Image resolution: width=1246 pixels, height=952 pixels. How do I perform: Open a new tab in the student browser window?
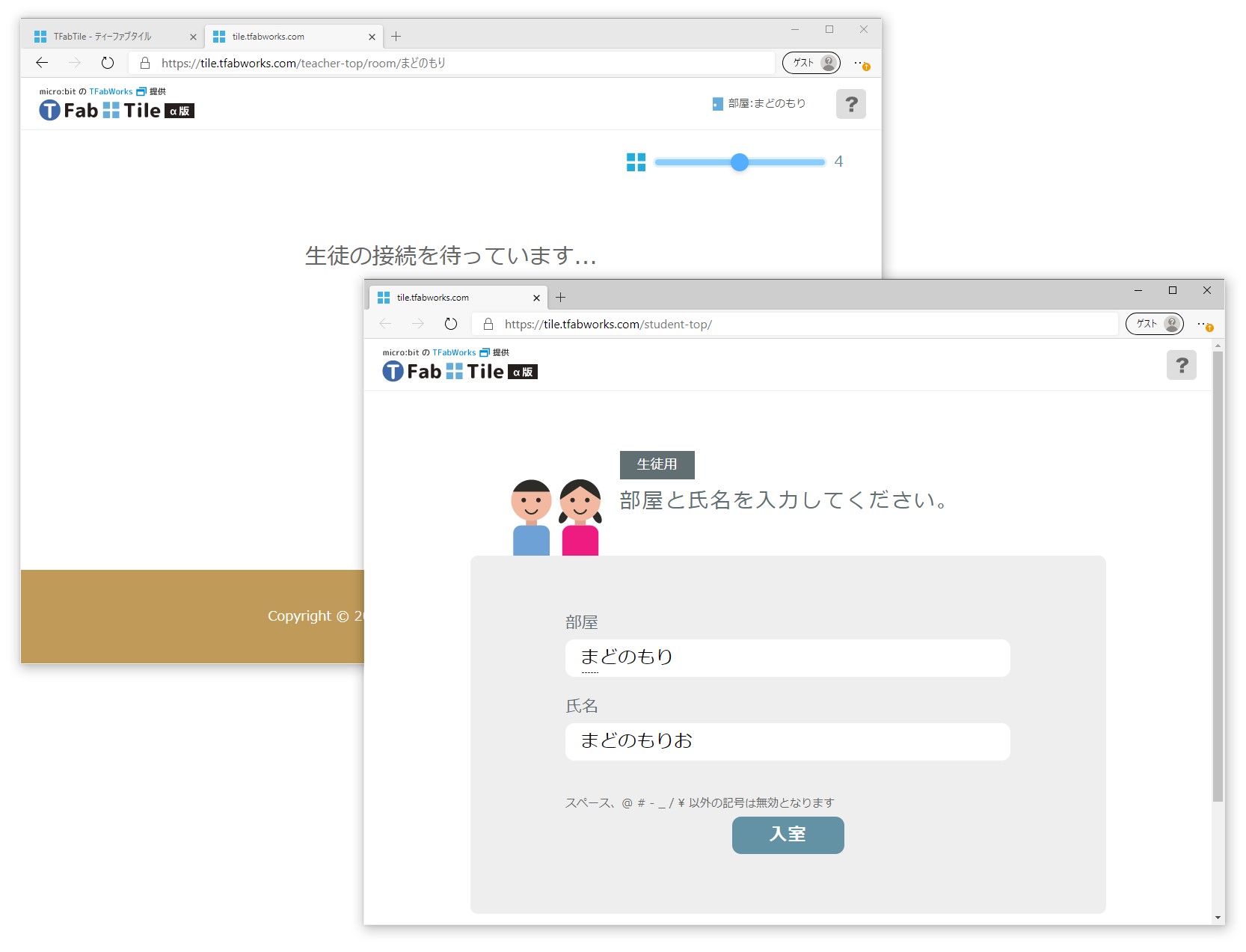[560, 297]
